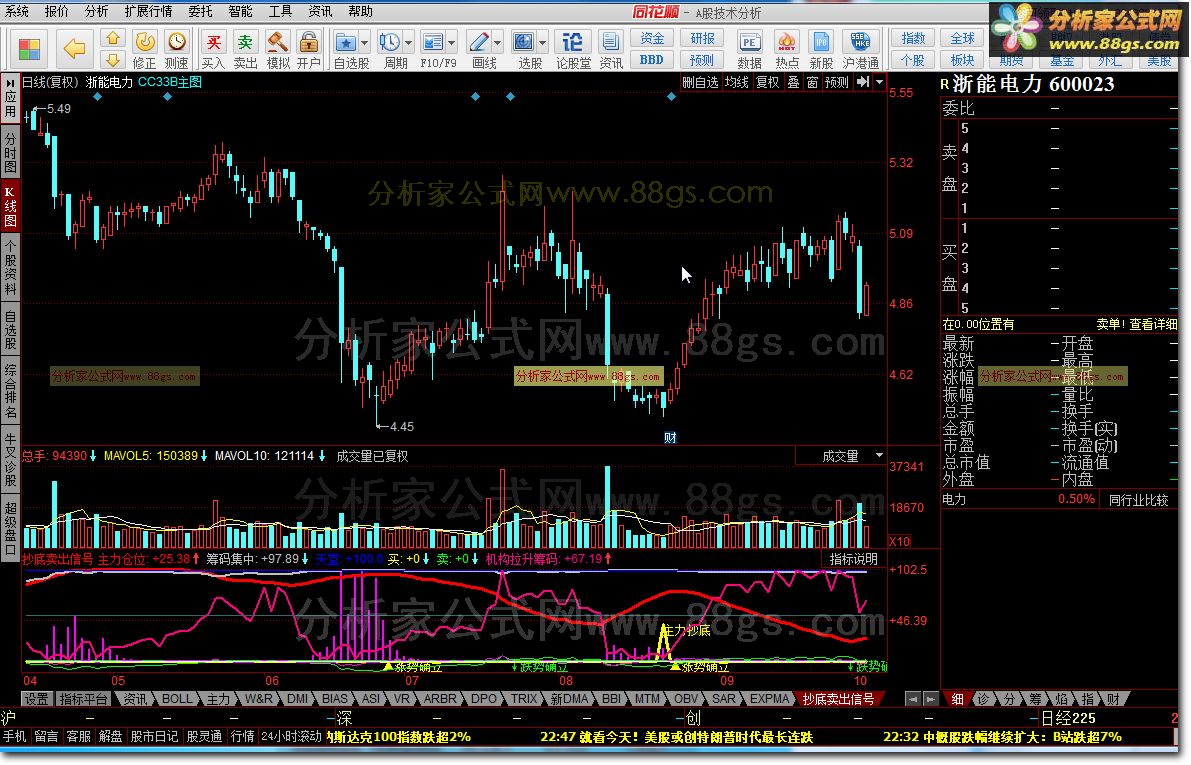Click the 选股 stock picker icon
Image resolution: width=1191 pixels, height=765 pixels.
524,43
